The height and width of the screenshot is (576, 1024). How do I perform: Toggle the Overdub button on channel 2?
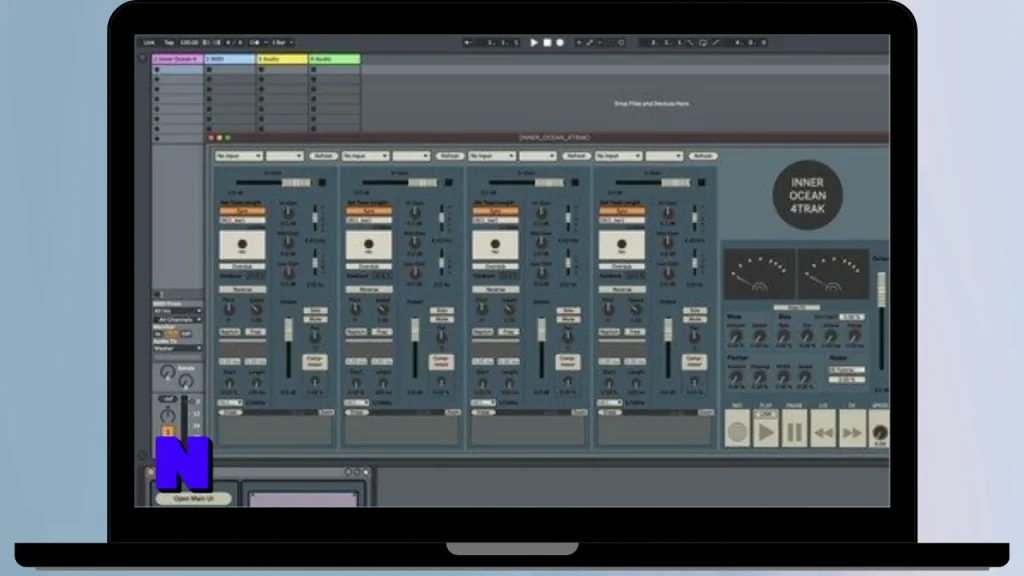pos(369,266)
